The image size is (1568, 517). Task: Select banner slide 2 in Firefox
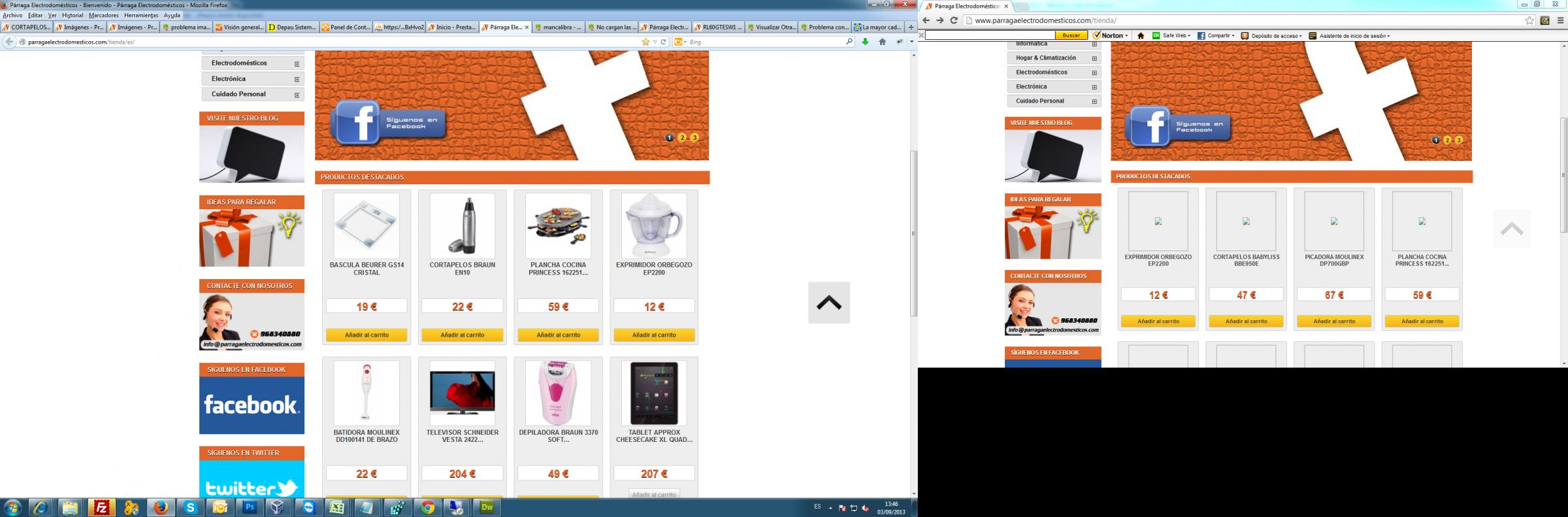pyautogui.click(x=682, y=137)
